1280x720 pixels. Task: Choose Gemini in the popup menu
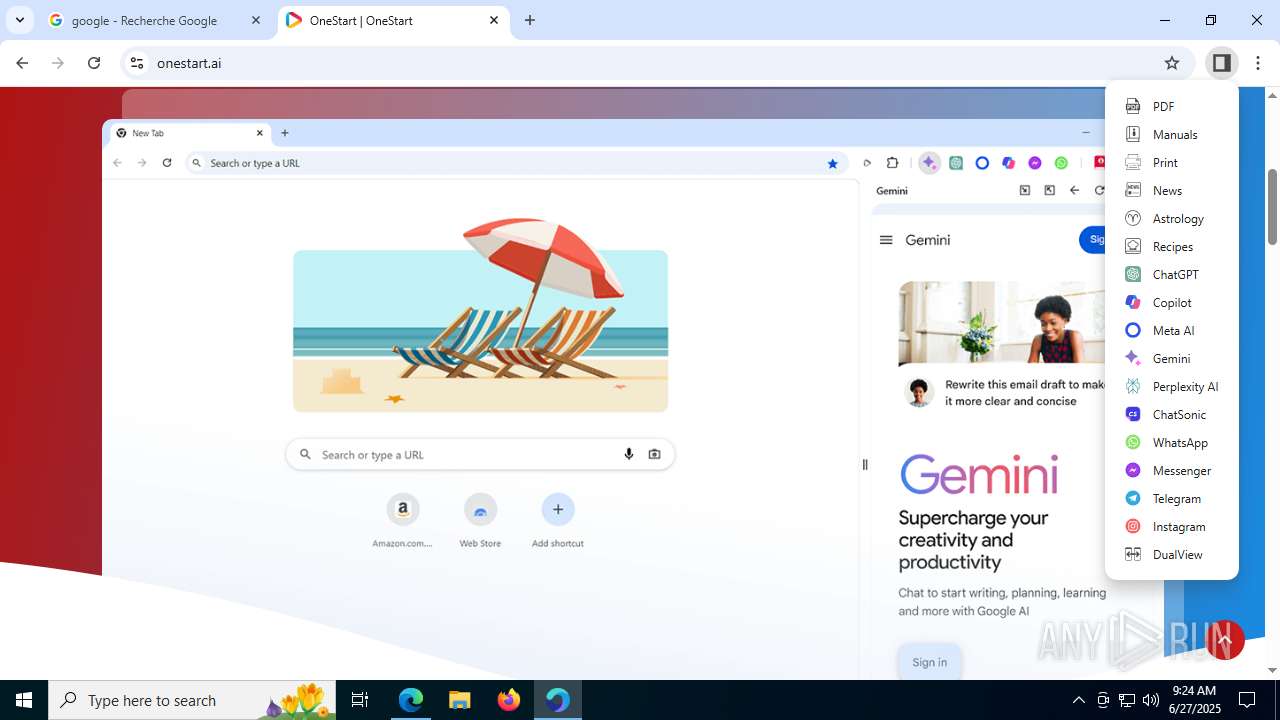point(1172,358)
